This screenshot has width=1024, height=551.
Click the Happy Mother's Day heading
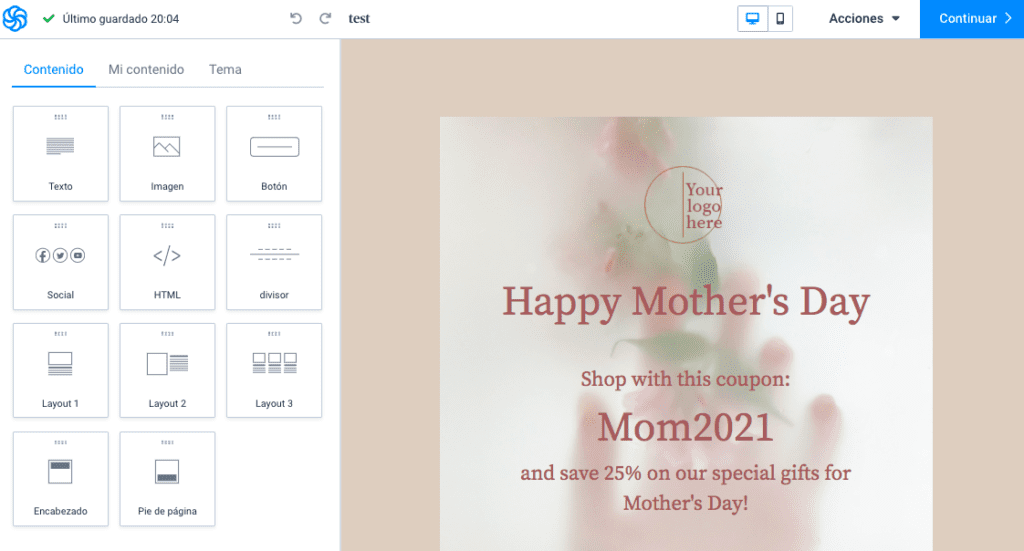click(686, 302)
